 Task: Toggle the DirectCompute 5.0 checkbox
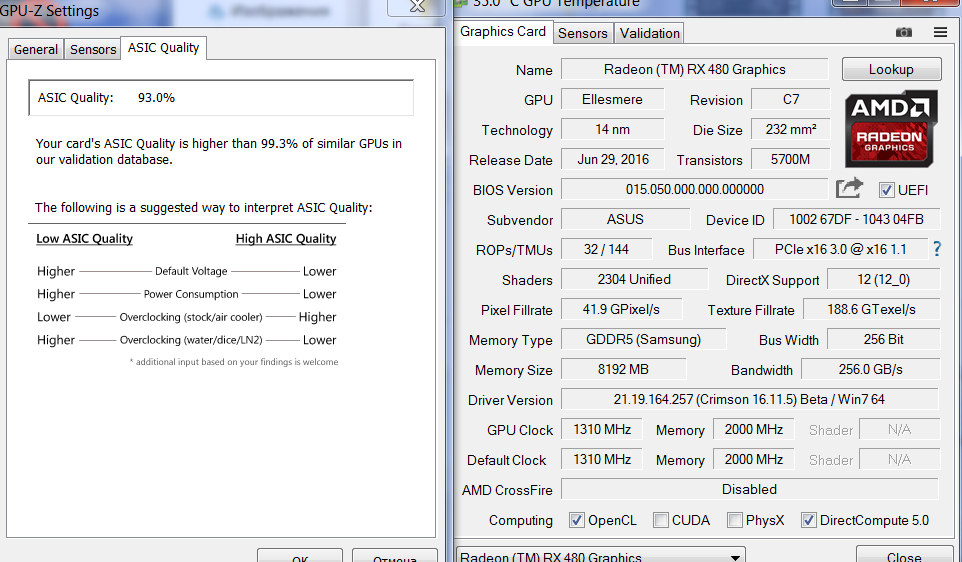(809, 520)
